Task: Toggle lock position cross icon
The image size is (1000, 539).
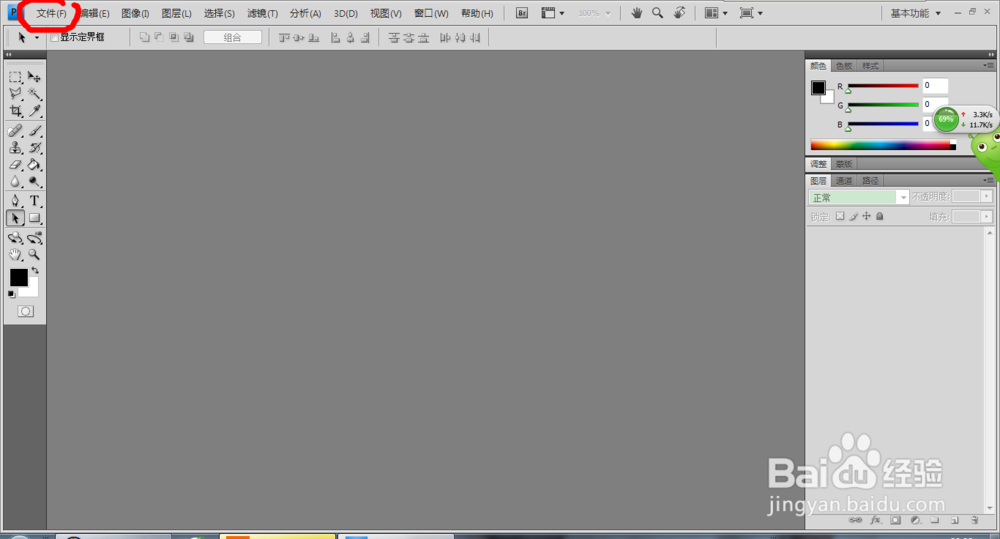Action: pos(866,216)
